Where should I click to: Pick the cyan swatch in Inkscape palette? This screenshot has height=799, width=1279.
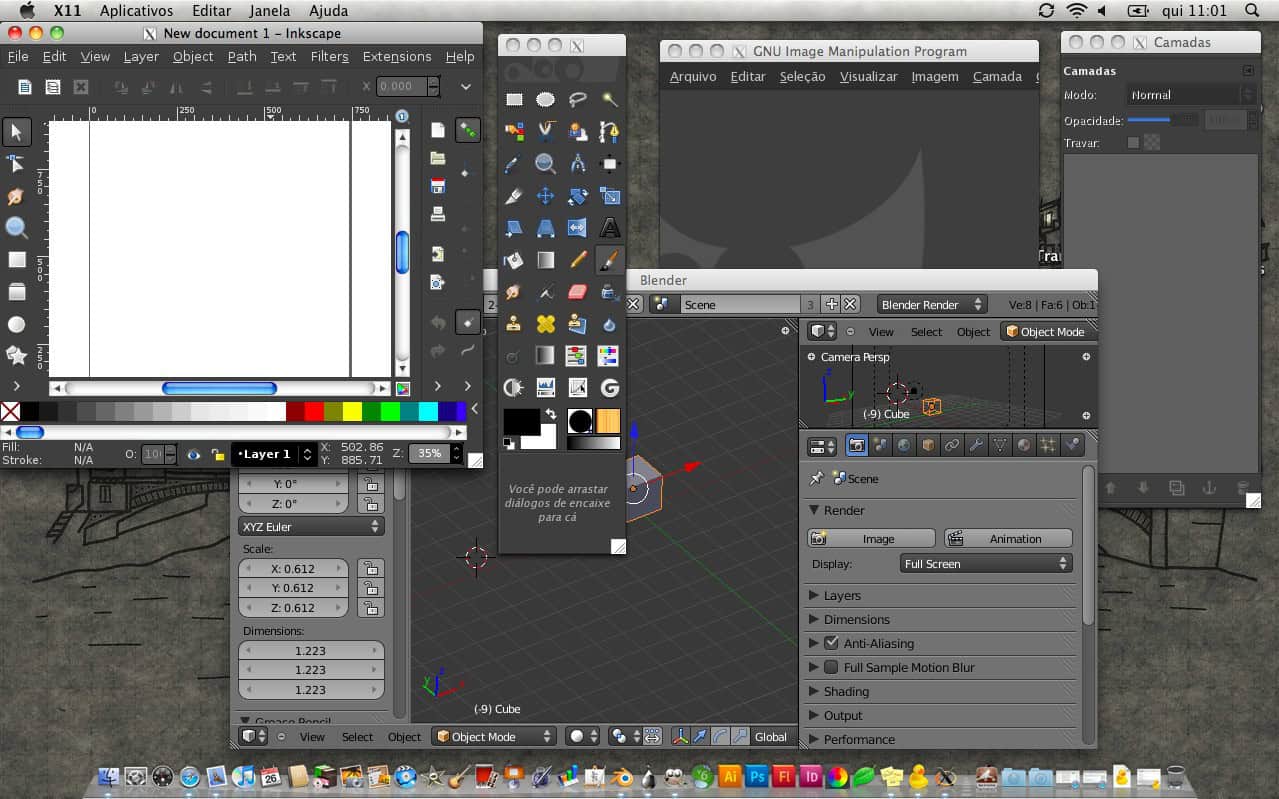[x=428, y=411]
